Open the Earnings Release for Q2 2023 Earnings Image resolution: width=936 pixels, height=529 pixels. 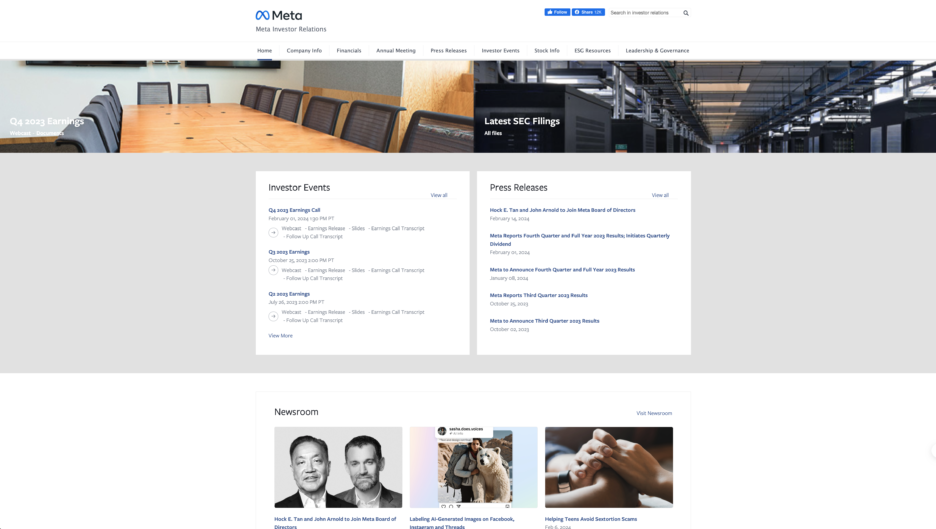point(326,312)
